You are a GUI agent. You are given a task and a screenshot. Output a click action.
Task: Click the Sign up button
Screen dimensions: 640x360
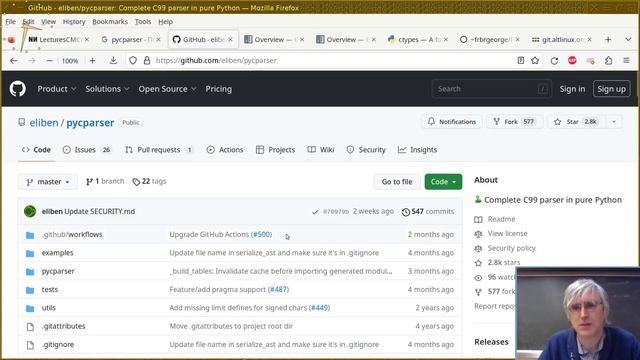[611, 89]
